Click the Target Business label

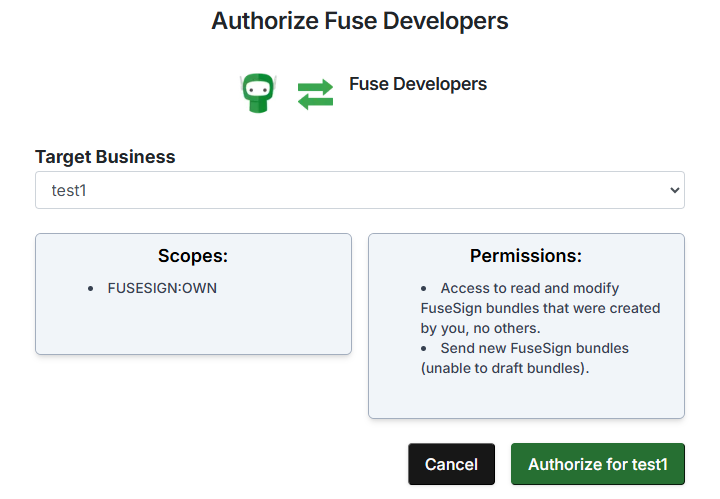pyautogui.click(x=105, y=157)
